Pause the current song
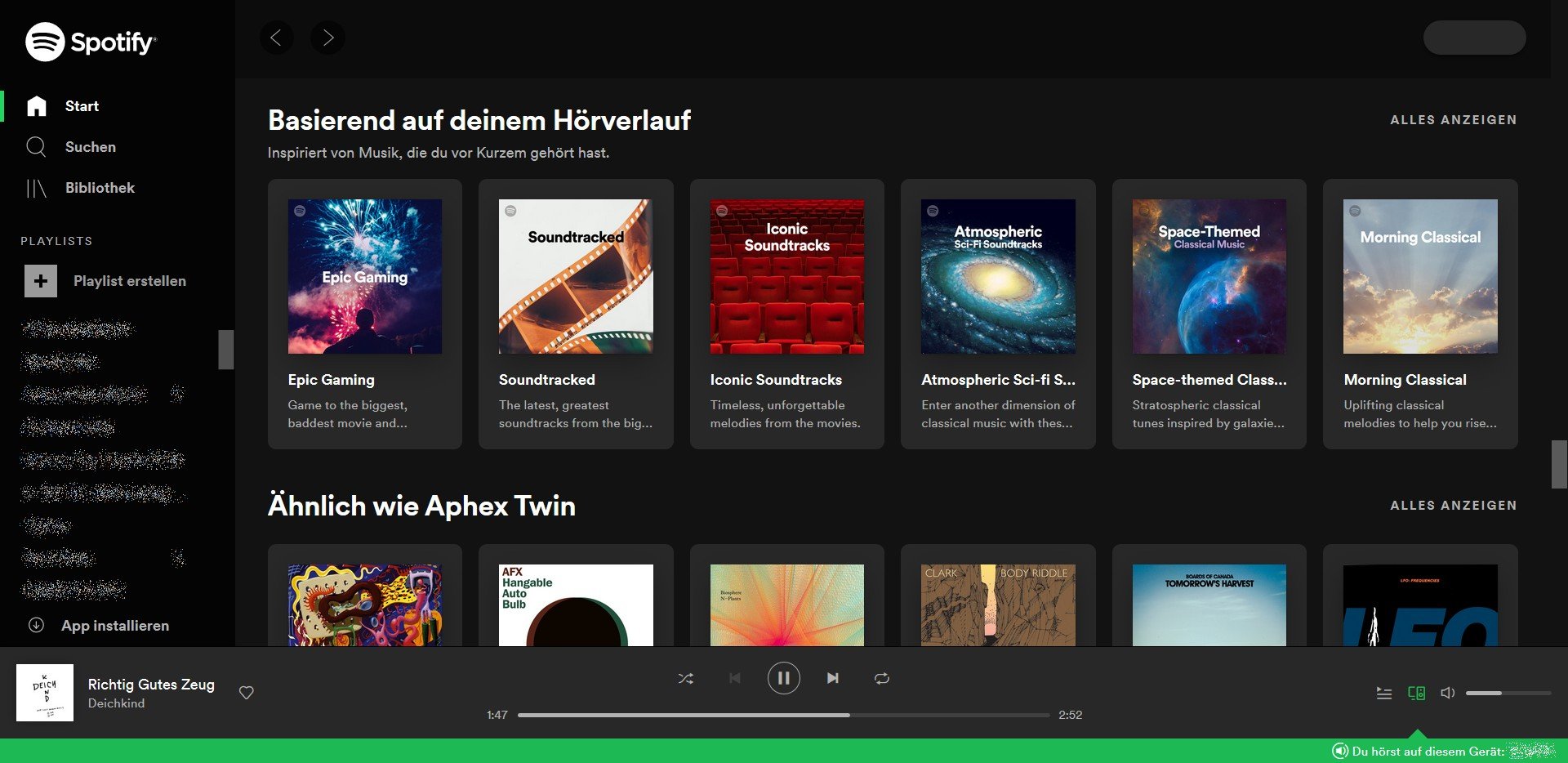The image size is (1568, 763). coord(783,678)
